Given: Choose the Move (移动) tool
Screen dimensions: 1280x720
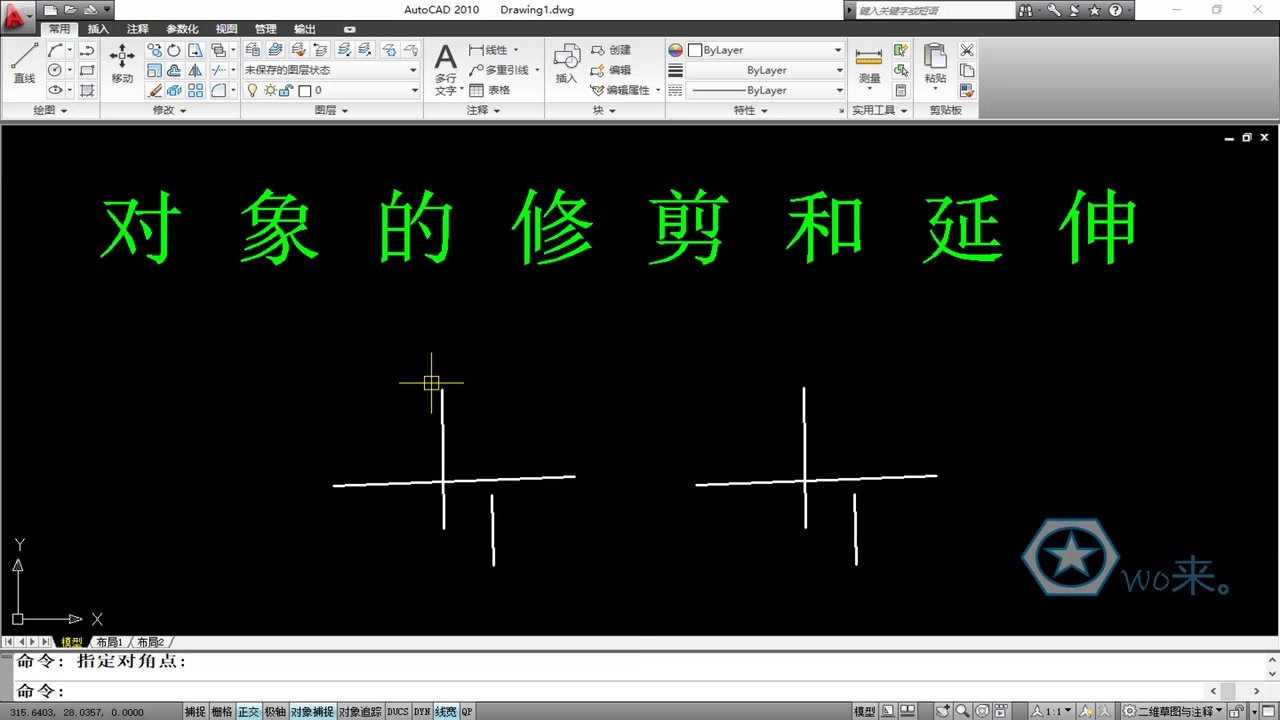Looking at the screenshot, I should point(122,62).
